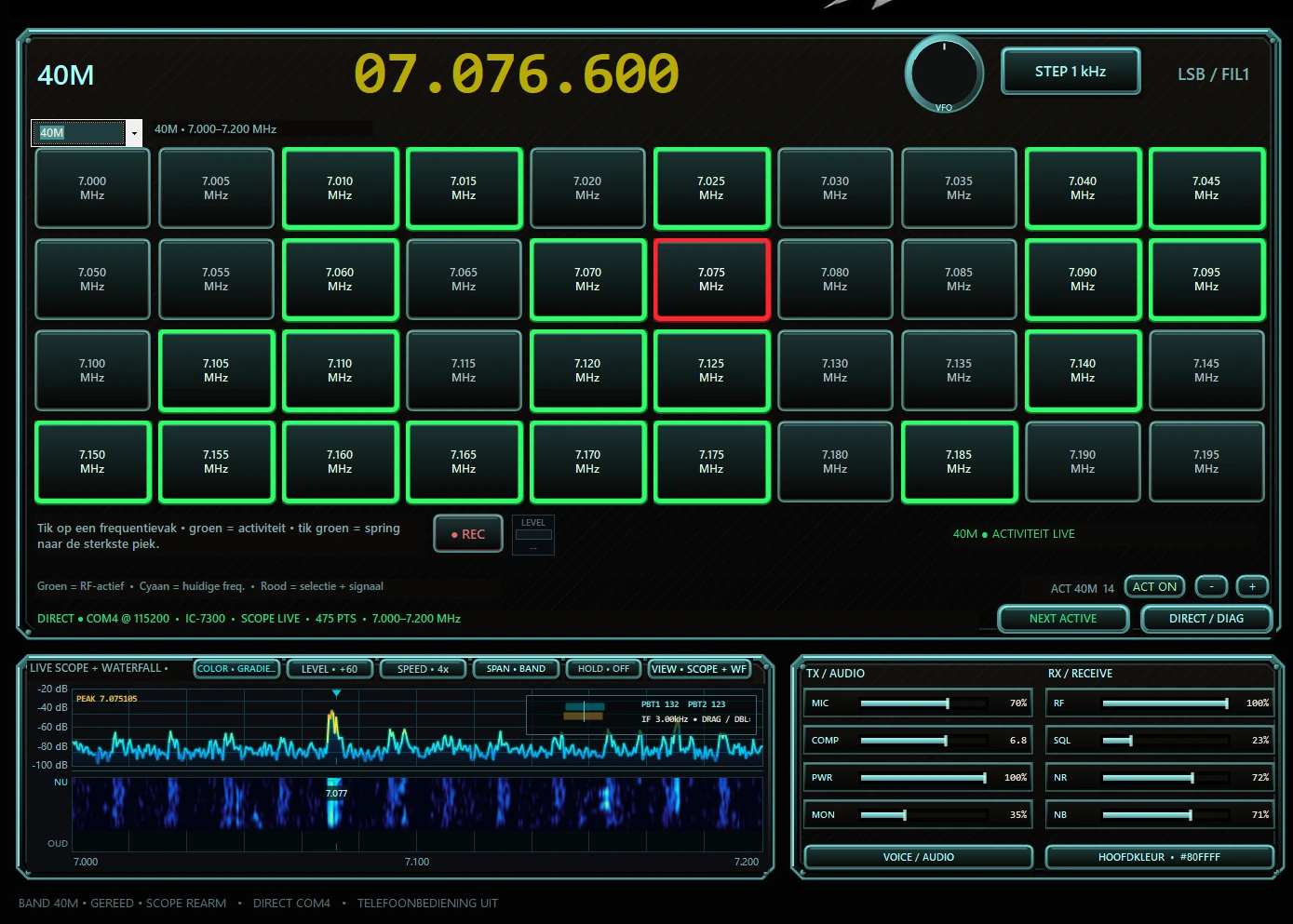1293x924 pixels.
Task: Select the 7.000 MHz frequency tile
Action: [92, 188]
